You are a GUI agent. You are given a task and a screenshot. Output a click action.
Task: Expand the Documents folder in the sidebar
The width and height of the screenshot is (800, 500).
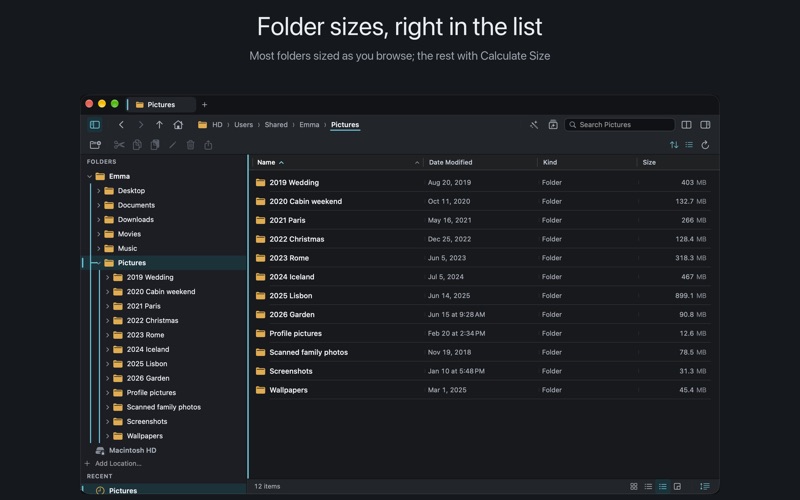[98, 205]
